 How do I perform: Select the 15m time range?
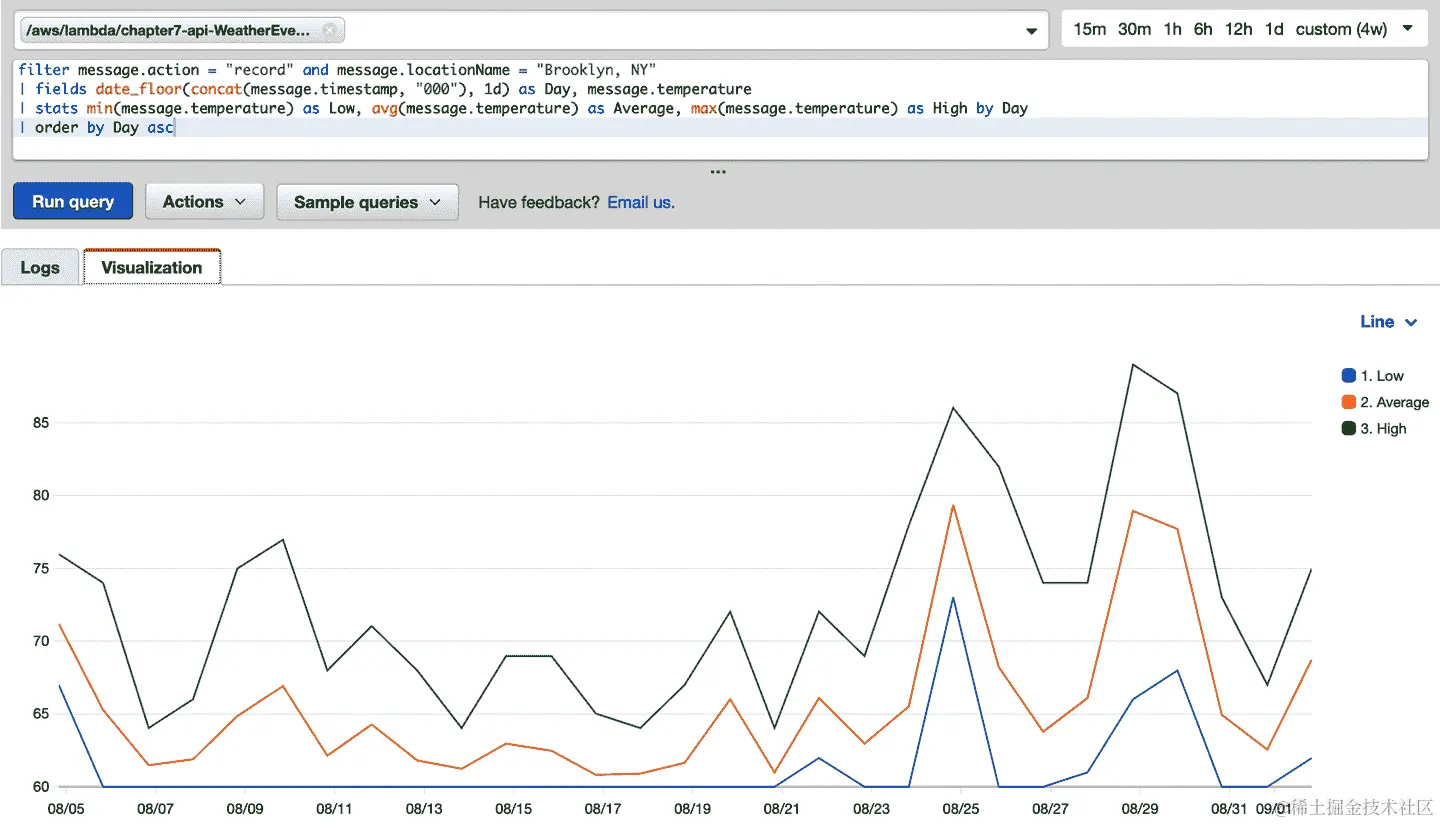click(1089, 29)
